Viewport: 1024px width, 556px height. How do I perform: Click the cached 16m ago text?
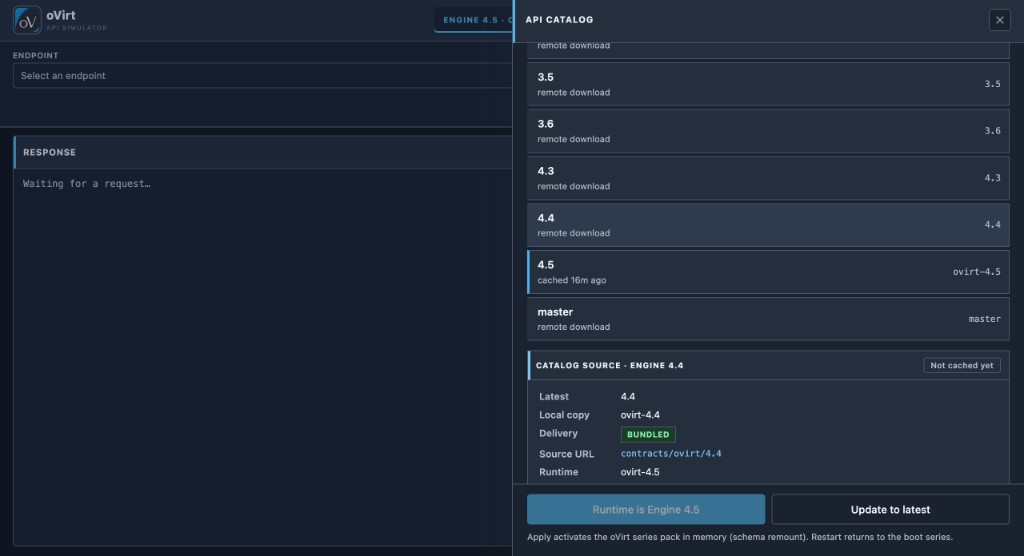571,280
